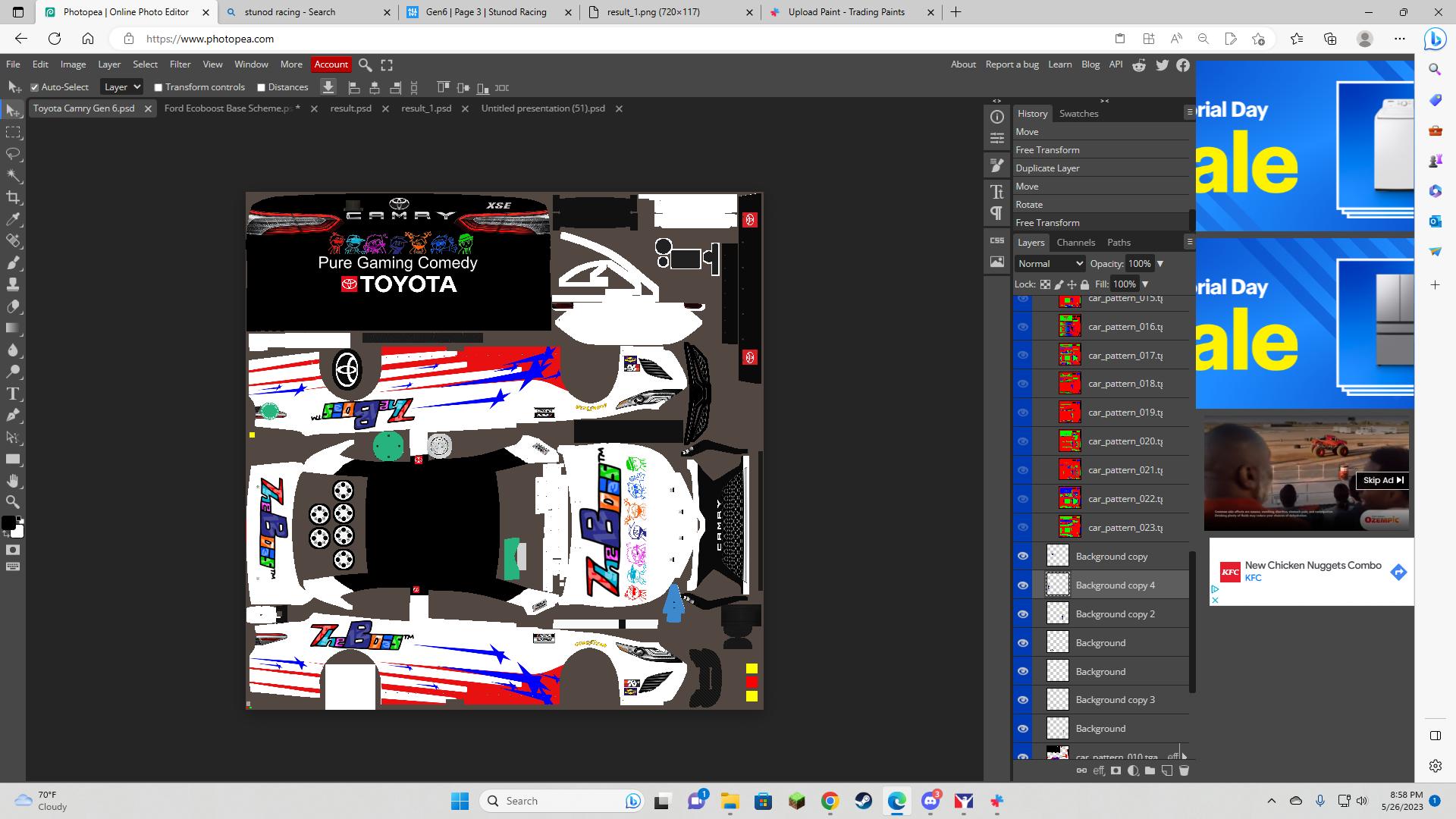Switch to the Channels tab
This screenshot has height=819, width=1456.
coord(1075,243)
